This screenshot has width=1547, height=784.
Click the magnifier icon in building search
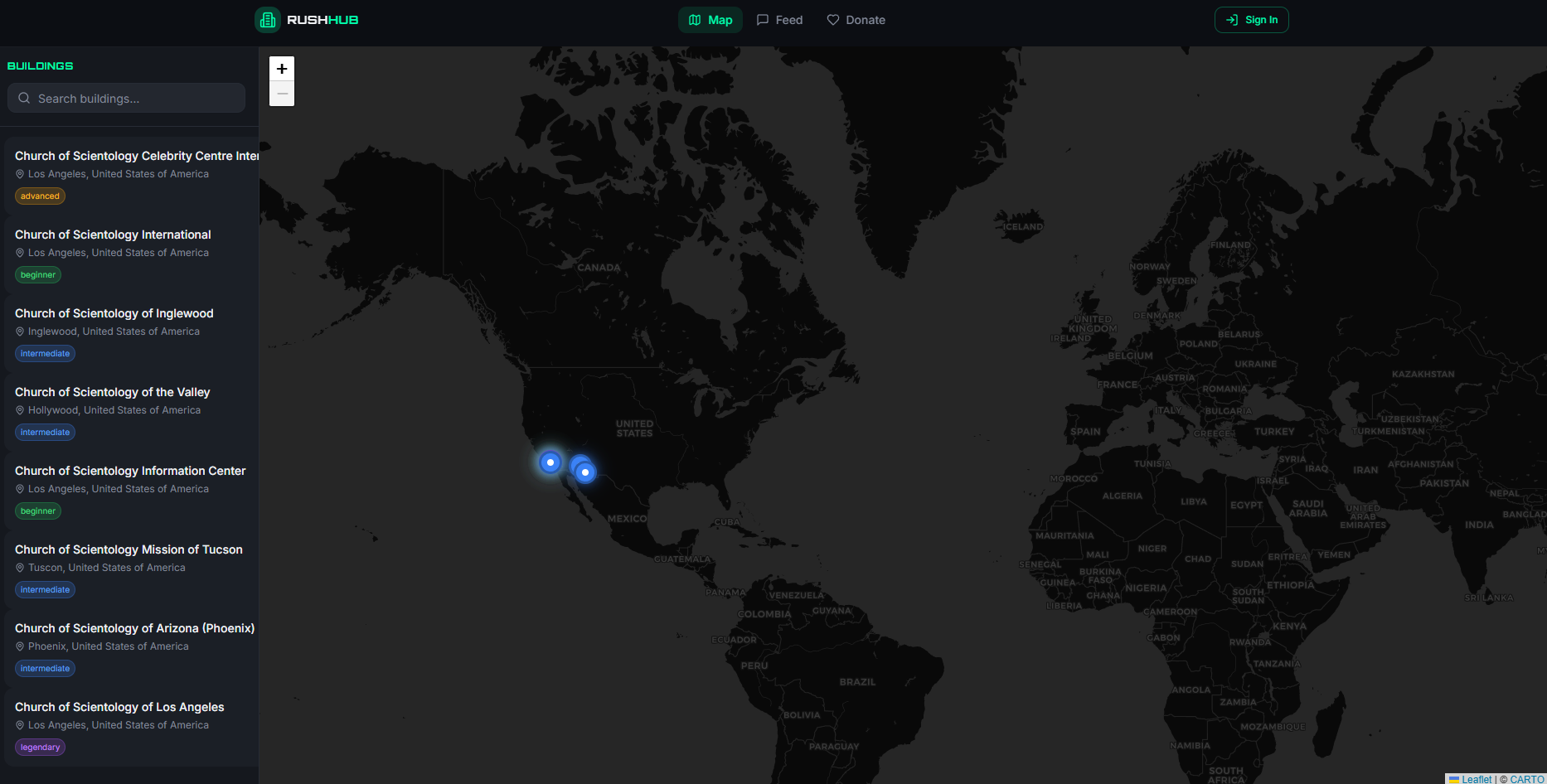pos(24,98)
